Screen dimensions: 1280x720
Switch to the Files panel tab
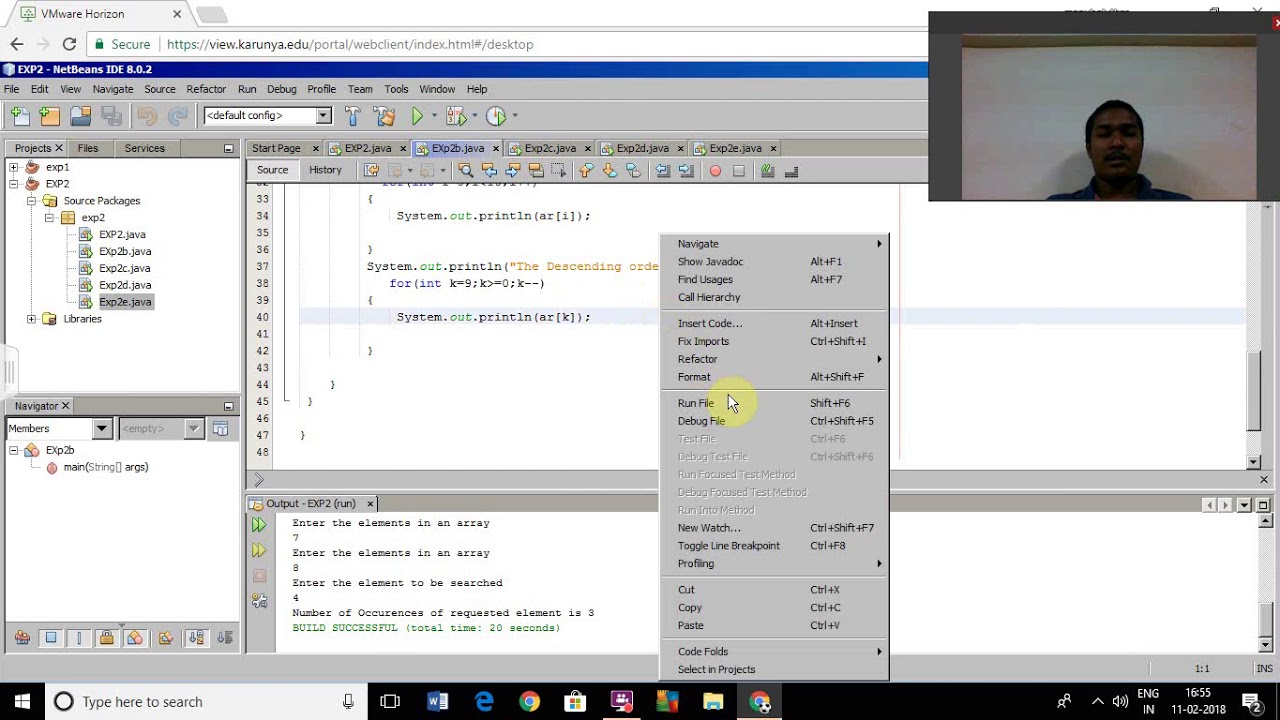(x=88, y=148)
